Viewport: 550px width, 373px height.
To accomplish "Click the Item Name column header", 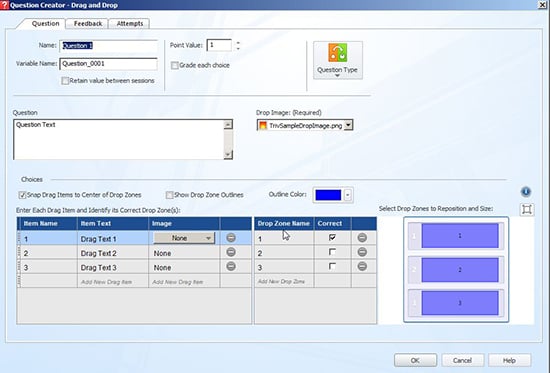I will click(x=49, y=224).
